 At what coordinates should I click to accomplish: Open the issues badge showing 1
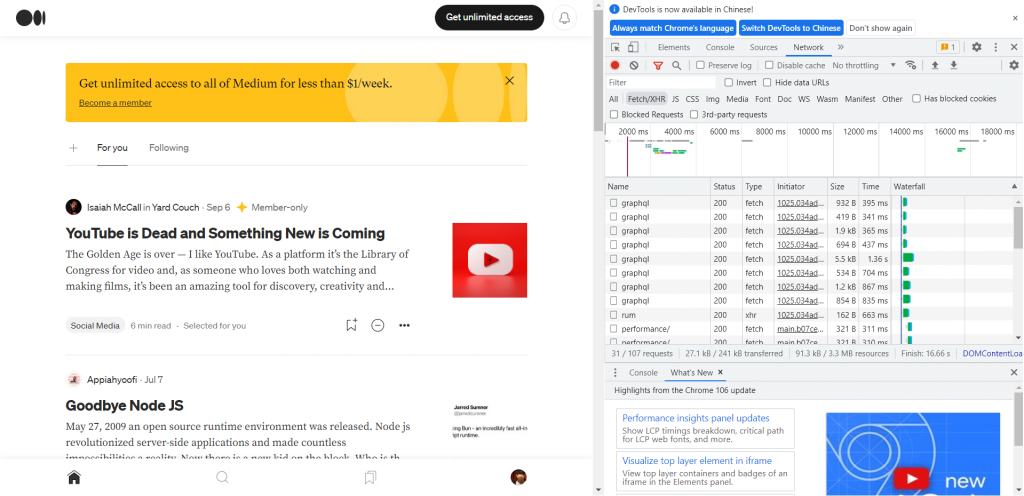pyautogui.click(x=947, y=47)
